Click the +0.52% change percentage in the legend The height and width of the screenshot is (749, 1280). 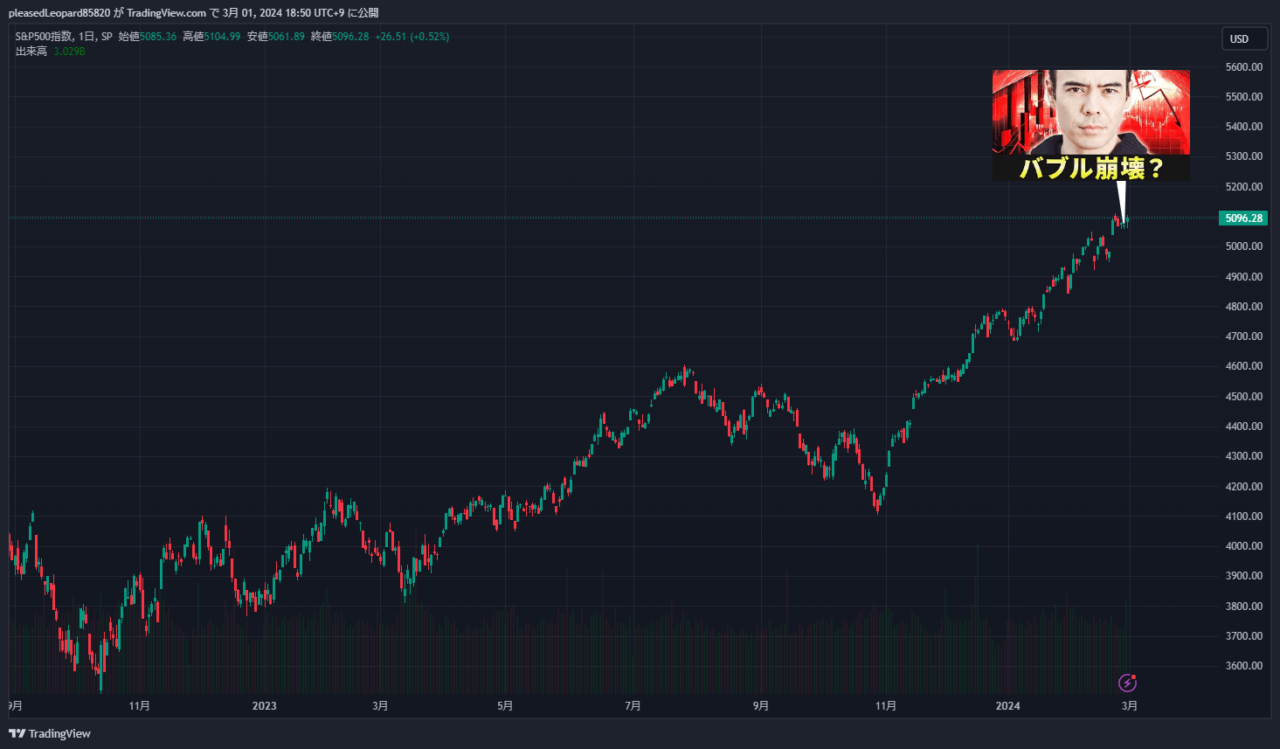point(430,35)
